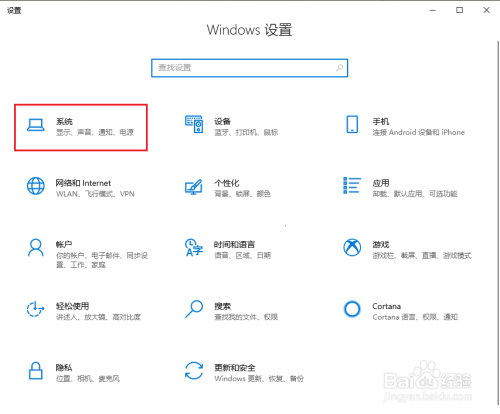500x414 pixels.
Task: Open 帐户 settings title
Action: (x=64, y=245)
